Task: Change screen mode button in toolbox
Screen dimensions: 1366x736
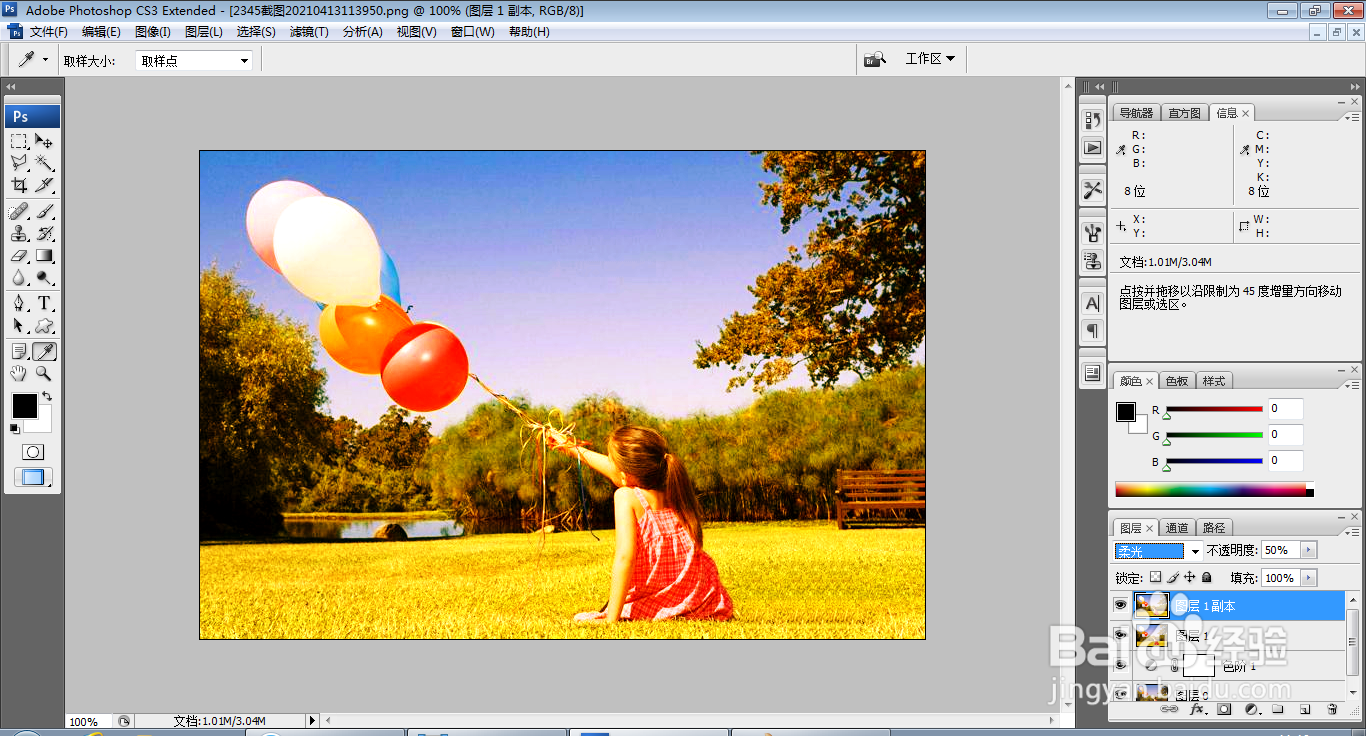Action: (33, 478)
